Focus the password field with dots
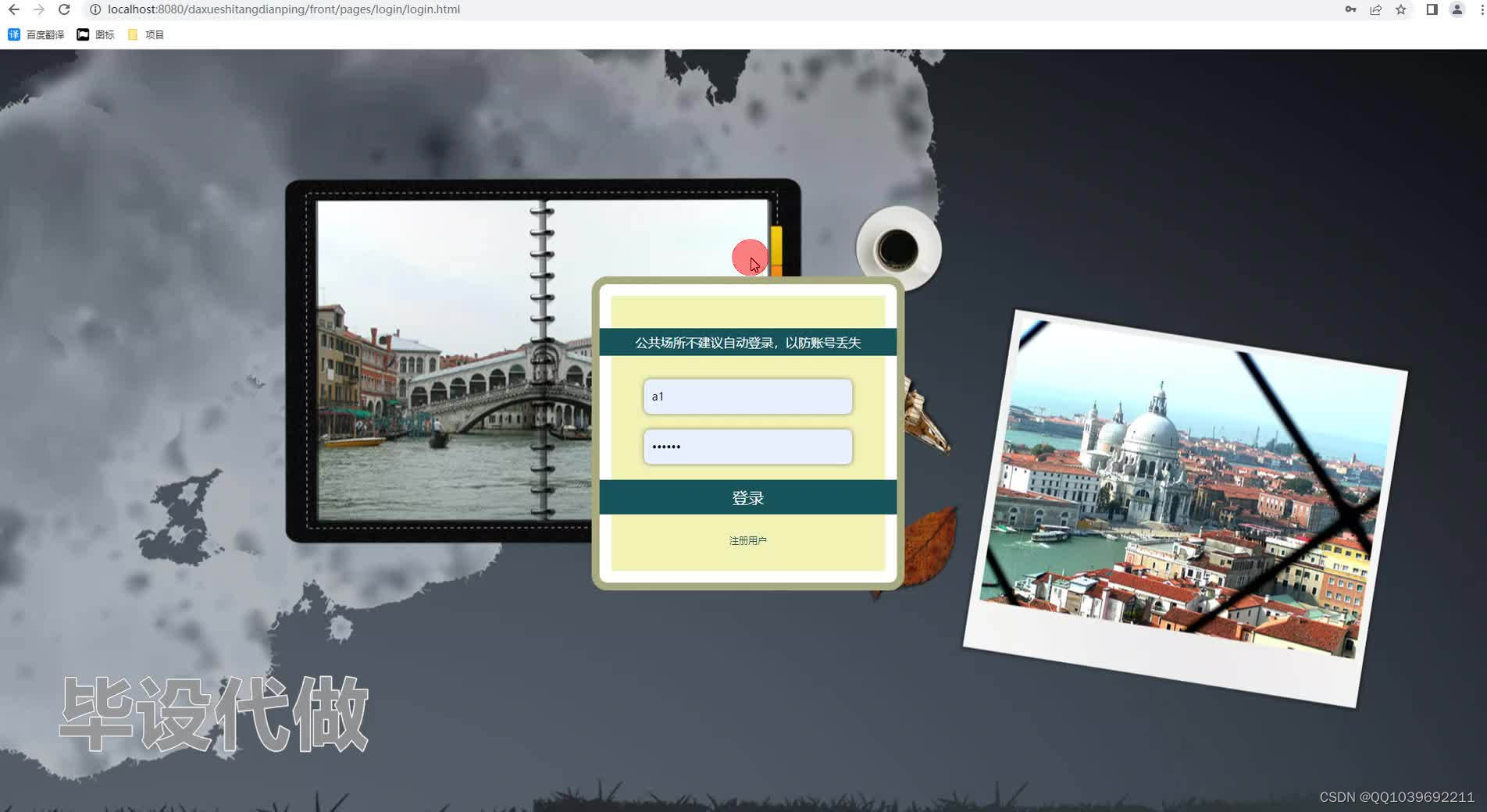1487x812 pixels. tap(747, 447)
